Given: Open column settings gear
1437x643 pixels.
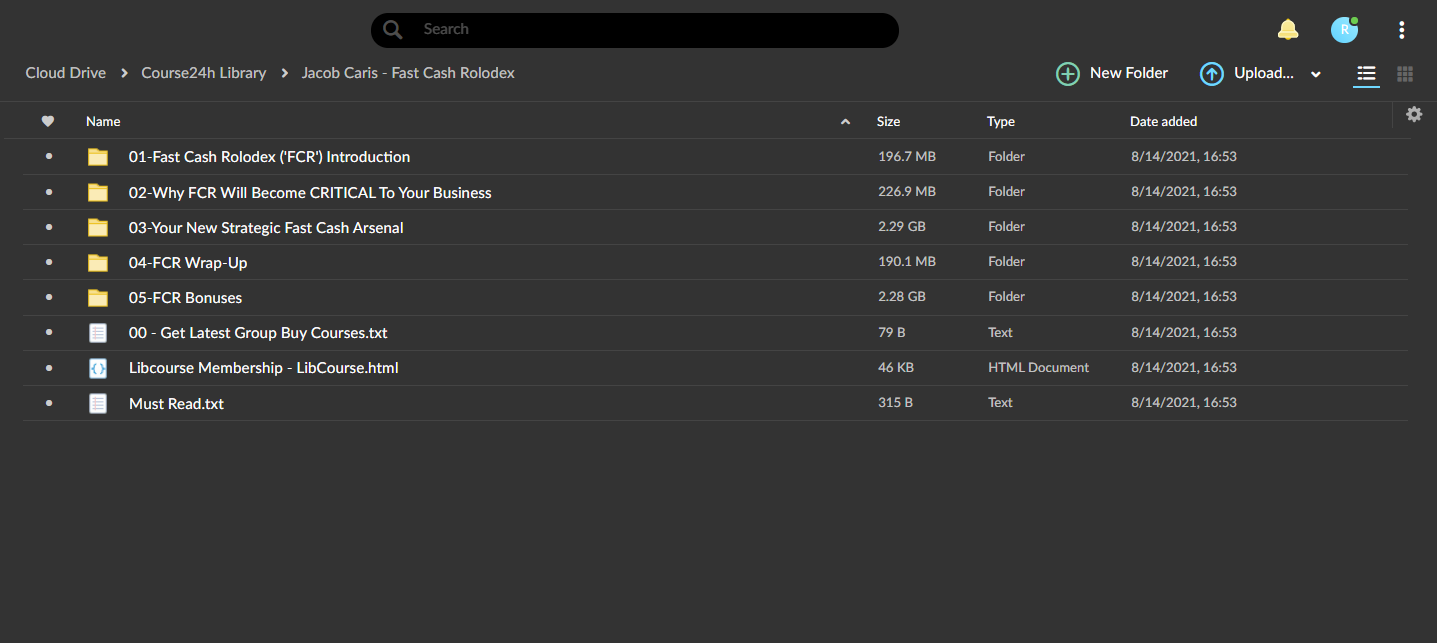Looking at the screenshot, I should [1414, 114].
